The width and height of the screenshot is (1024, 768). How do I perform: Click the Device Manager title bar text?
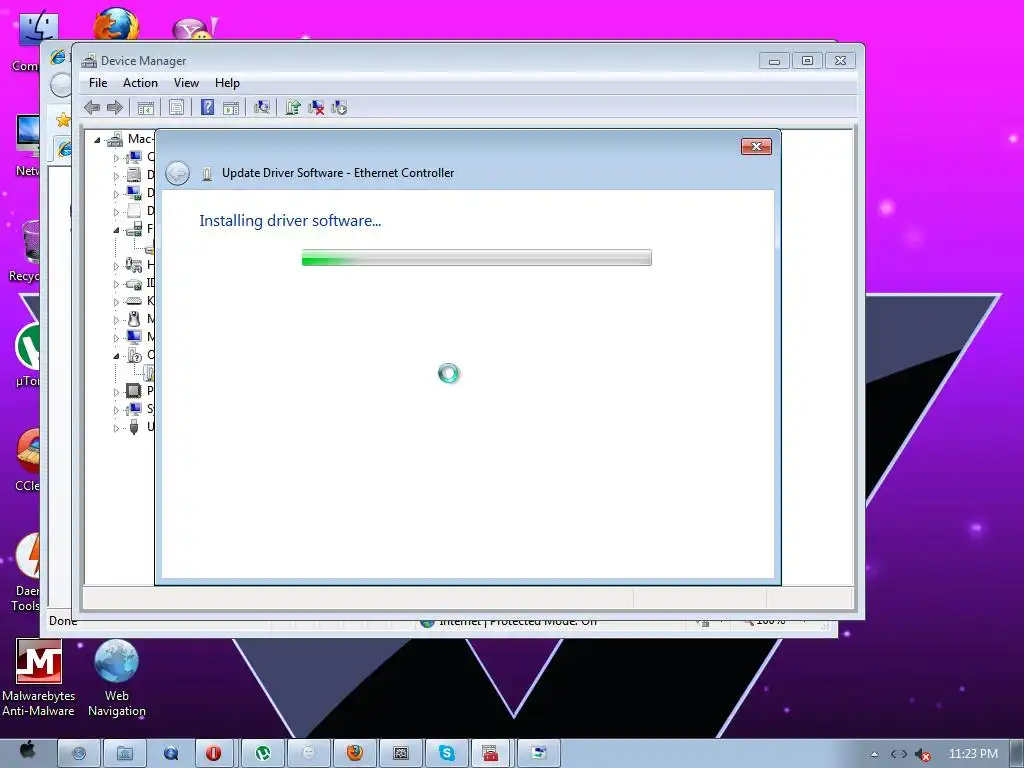144,61
